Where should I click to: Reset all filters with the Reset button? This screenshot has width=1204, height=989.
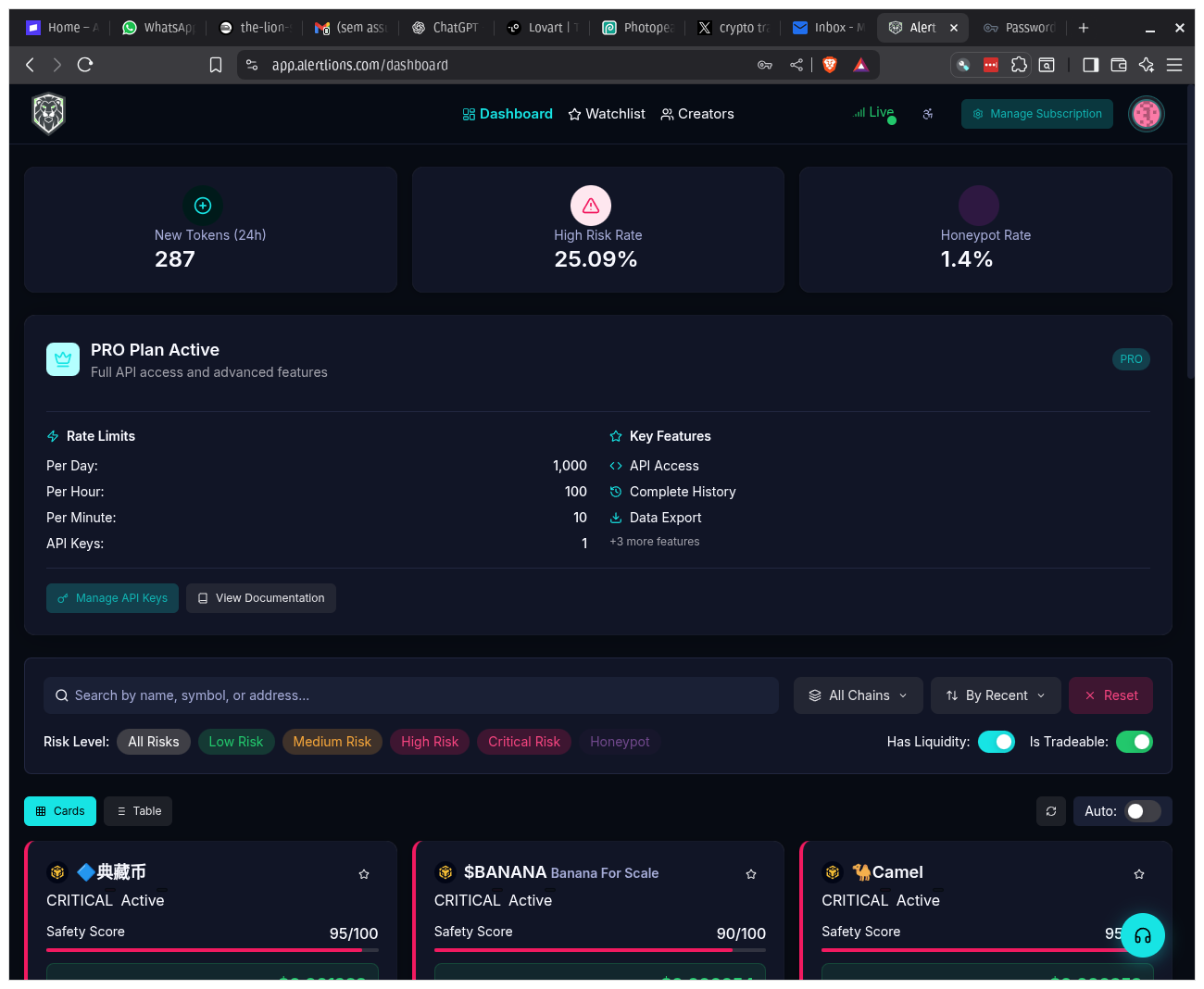click(1110, 695)
